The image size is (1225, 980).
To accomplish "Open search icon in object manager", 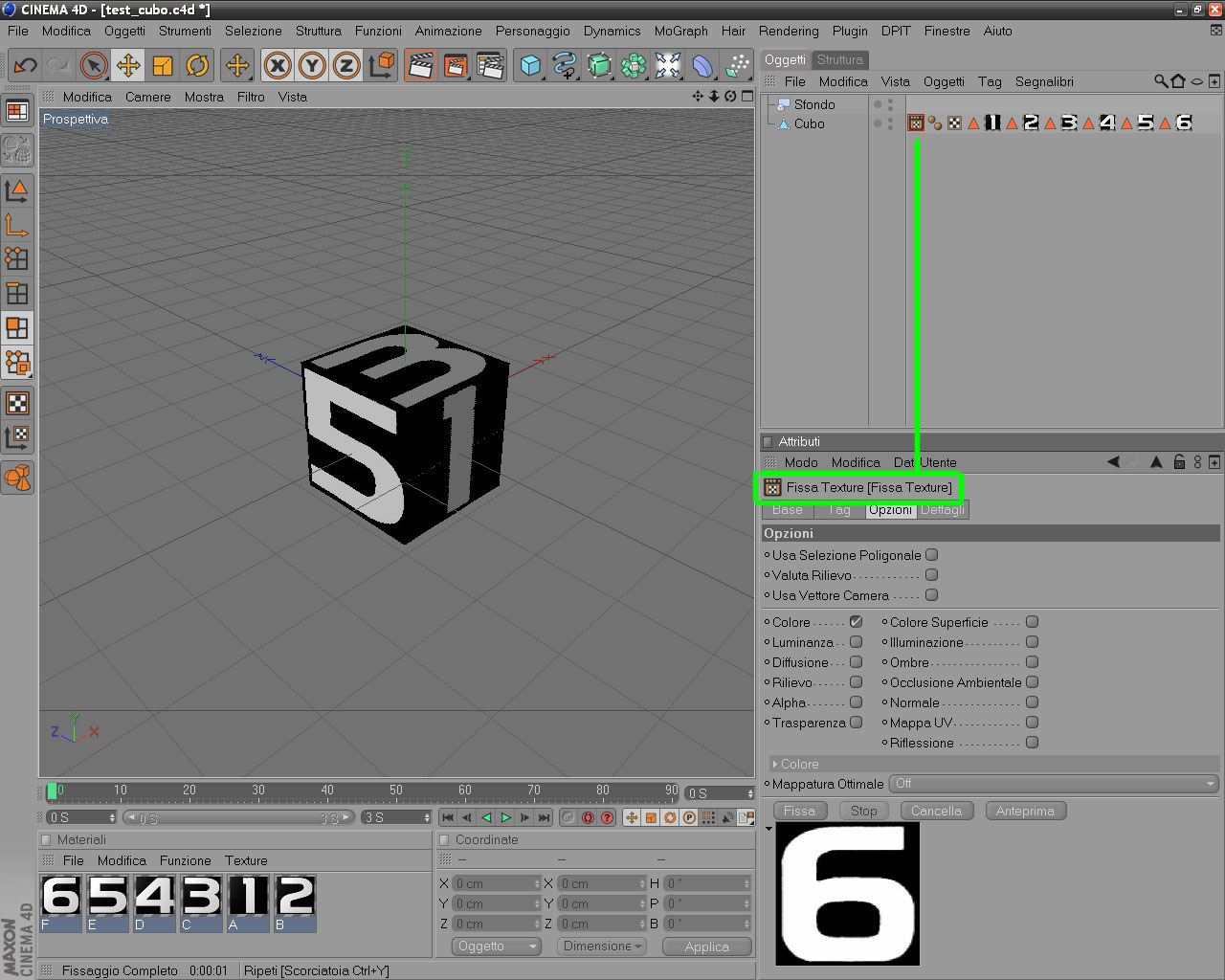I will click(x=1161, y=81).
